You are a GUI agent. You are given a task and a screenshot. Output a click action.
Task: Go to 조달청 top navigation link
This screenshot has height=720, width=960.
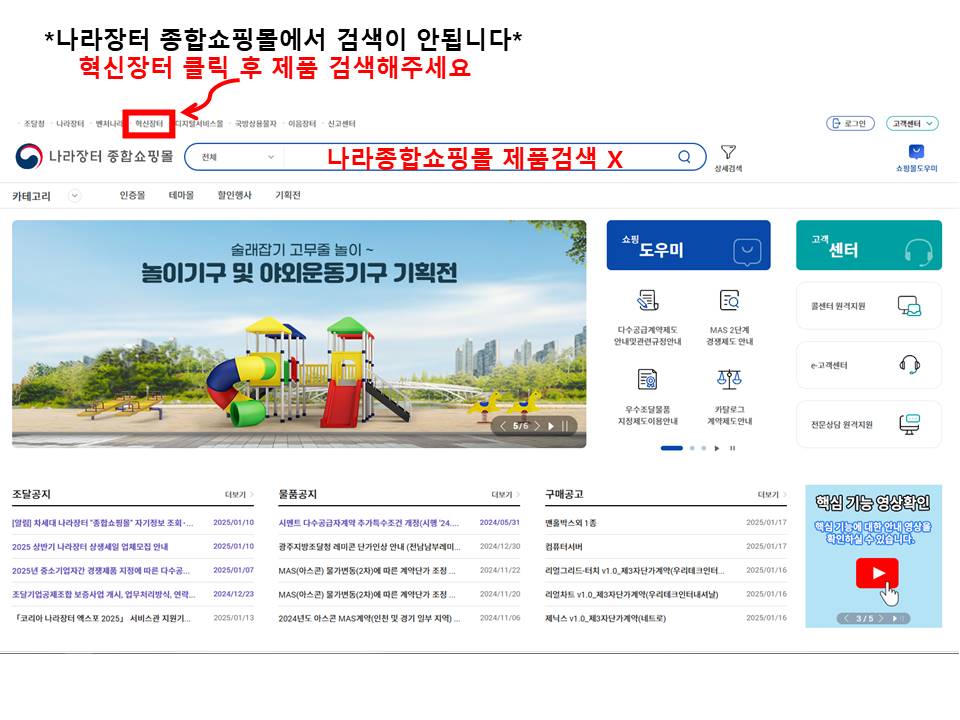(x=34, y=124)
